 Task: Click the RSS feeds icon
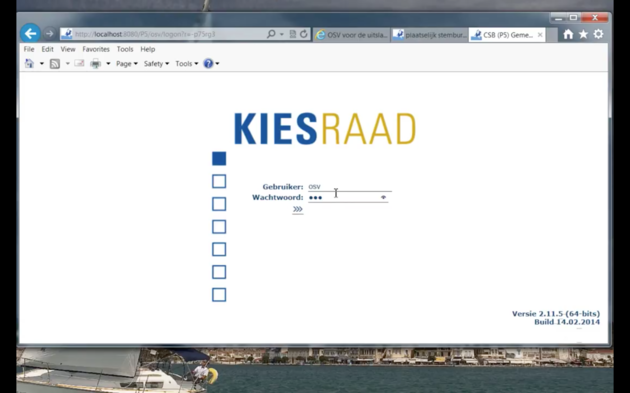tap(55, 63)
